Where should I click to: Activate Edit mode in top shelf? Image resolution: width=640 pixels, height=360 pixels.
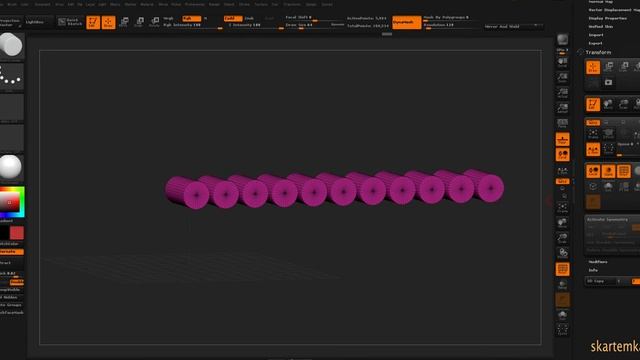click(93, 22)
